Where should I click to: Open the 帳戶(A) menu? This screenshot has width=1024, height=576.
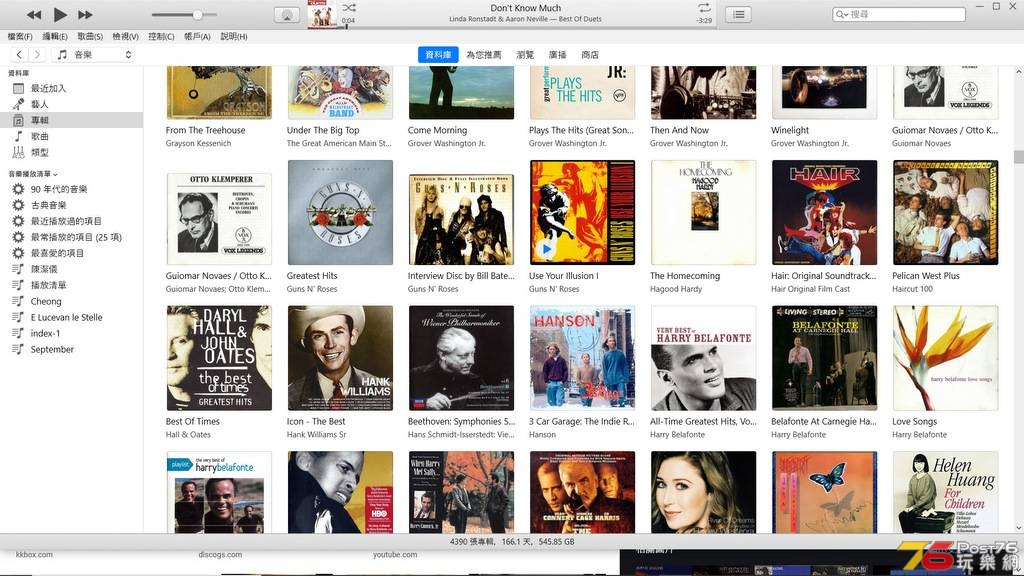tap(197, 37)
